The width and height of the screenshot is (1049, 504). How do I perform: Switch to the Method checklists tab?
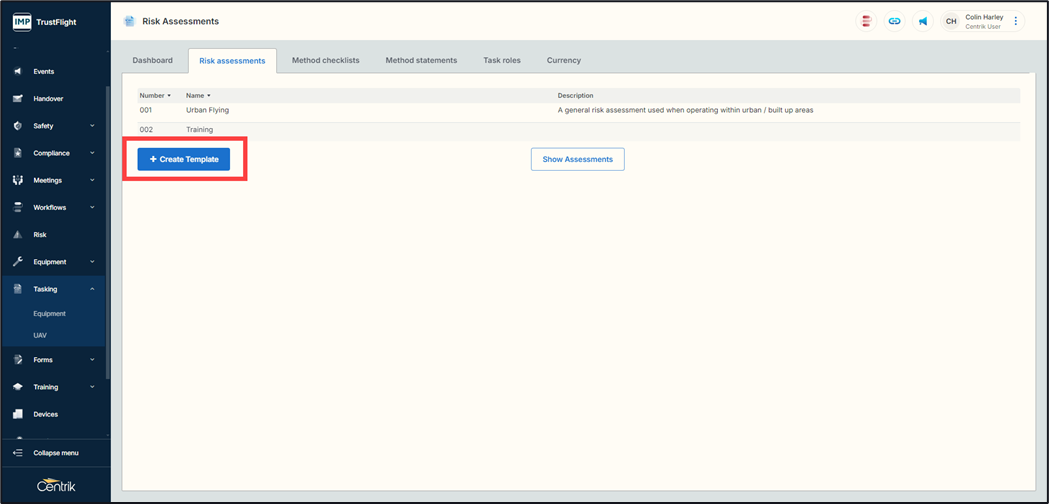tap(325, 60)
